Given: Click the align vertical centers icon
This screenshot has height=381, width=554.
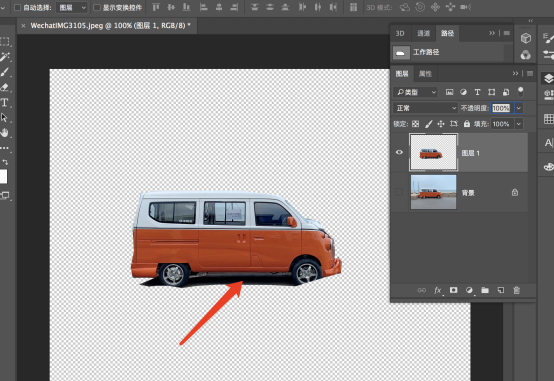Looking at the screenshot, I should point(171,7).
